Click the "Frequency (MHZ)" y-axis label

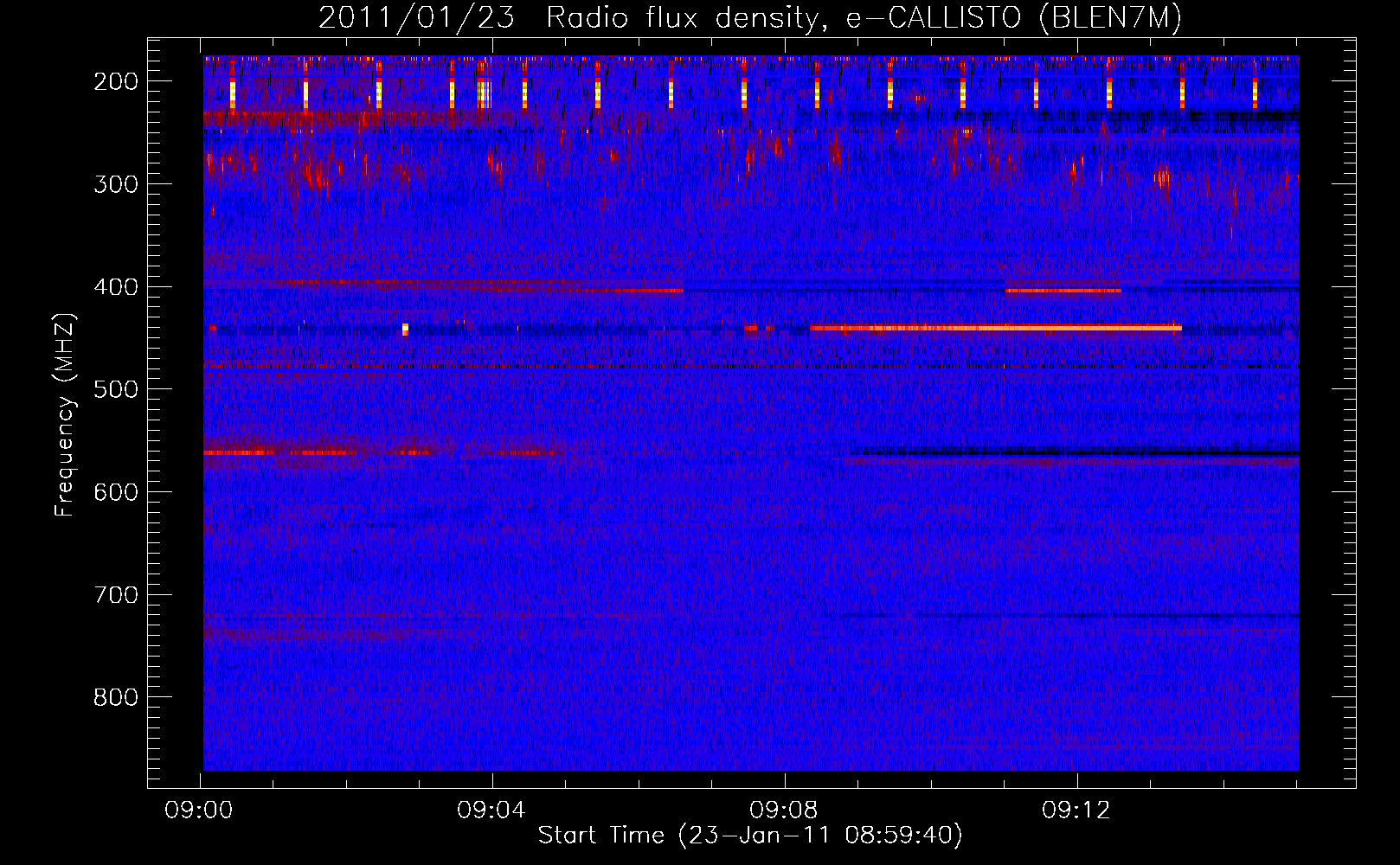point(65,415)
